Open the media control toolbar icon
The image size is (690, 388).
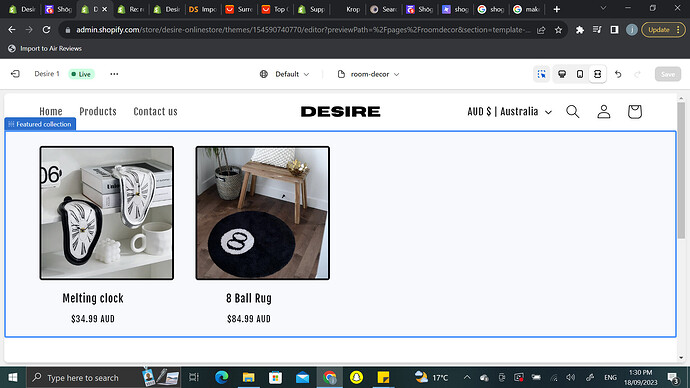(597, 29)
